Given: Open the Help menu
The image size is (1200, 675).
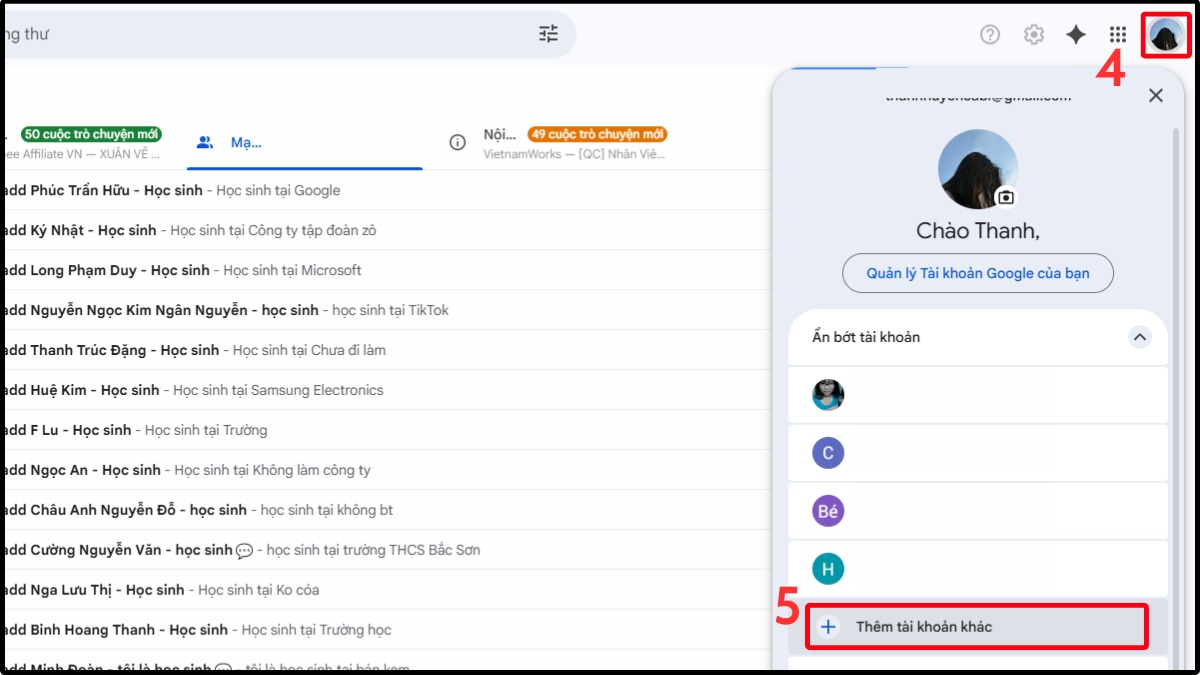Looking at the screenshot, I should (x=989, y=33).
